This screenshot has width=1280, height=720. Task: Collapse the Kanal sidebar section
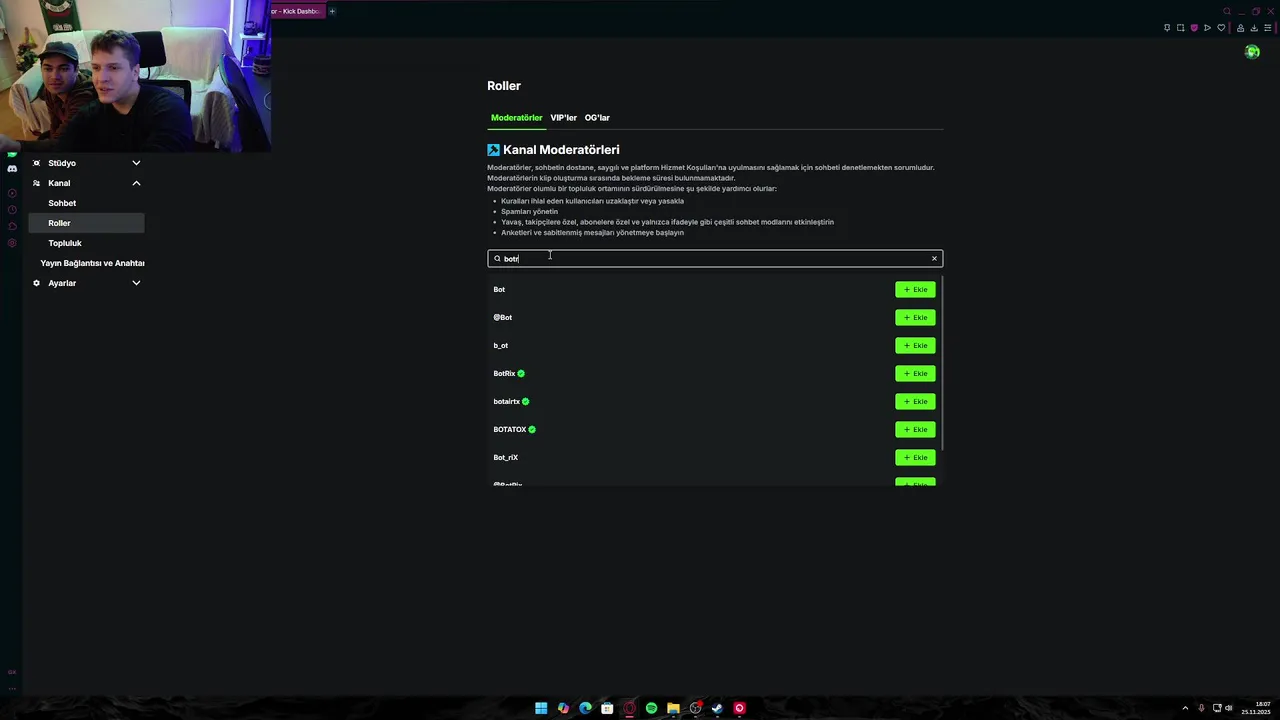pos(136,183)
